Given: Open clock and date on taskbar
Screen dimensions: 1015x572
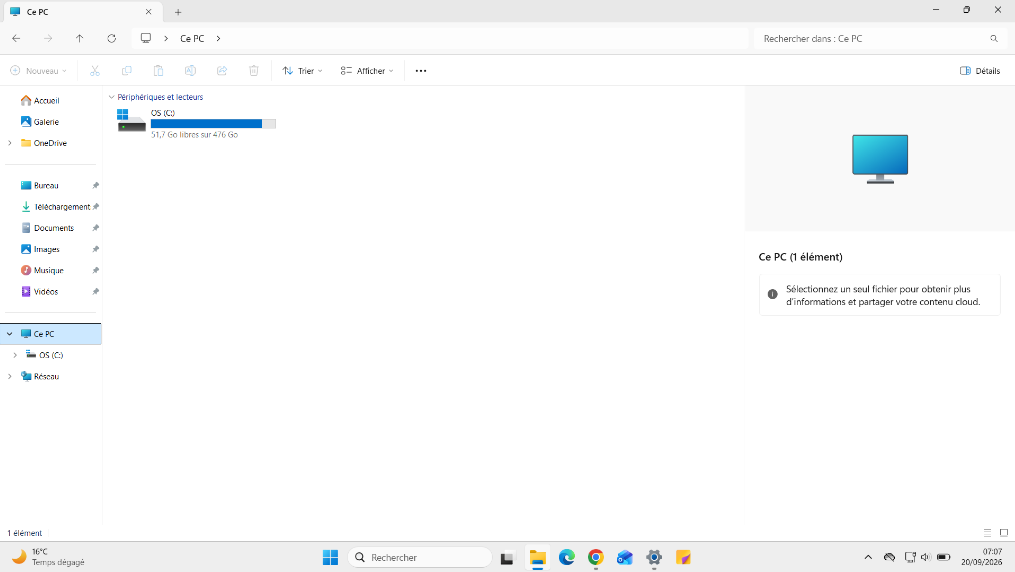Looking at the screenshot, I should [981, 557].
